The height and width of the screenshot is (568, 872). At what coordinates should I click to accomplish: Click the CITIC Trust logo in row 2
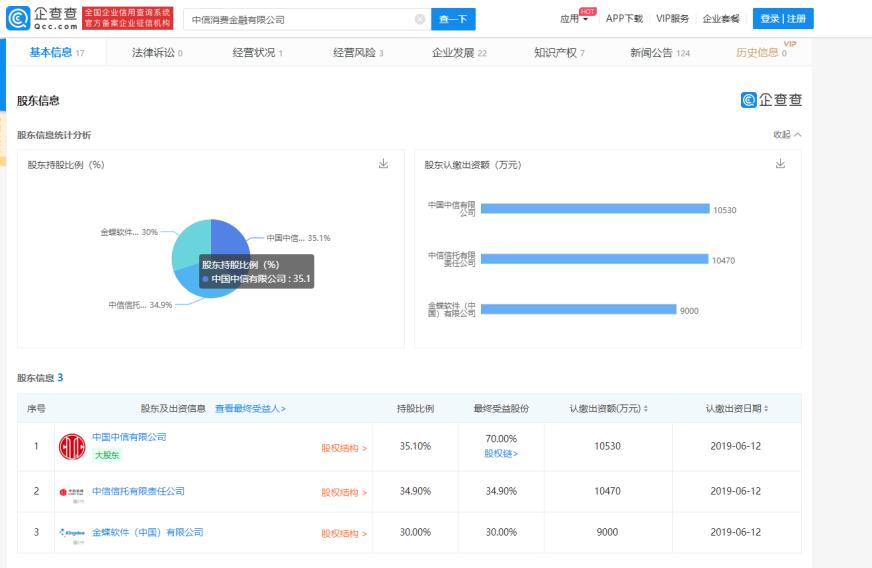point(72,492)
